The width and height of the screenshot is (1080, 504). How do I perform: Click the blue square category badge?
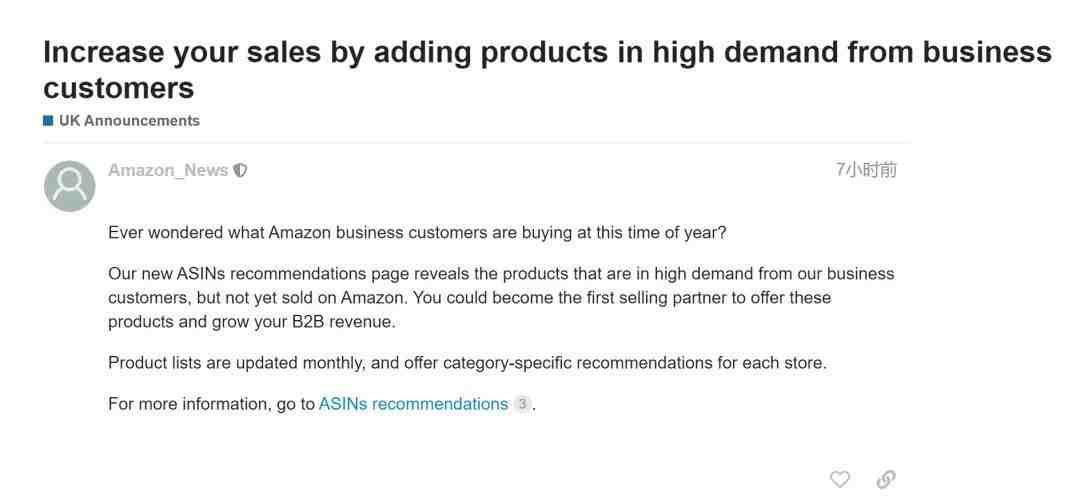pyautogui.click(x=48, y=120)
